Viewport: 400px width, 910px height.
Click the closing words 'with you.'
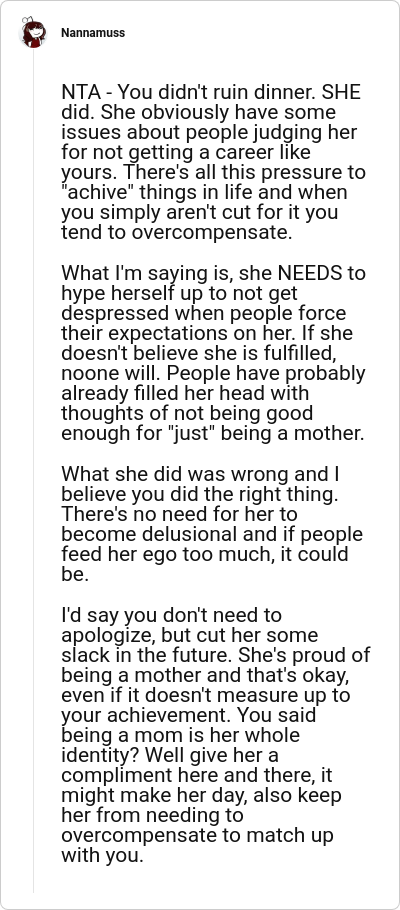[x=102, y=855]
